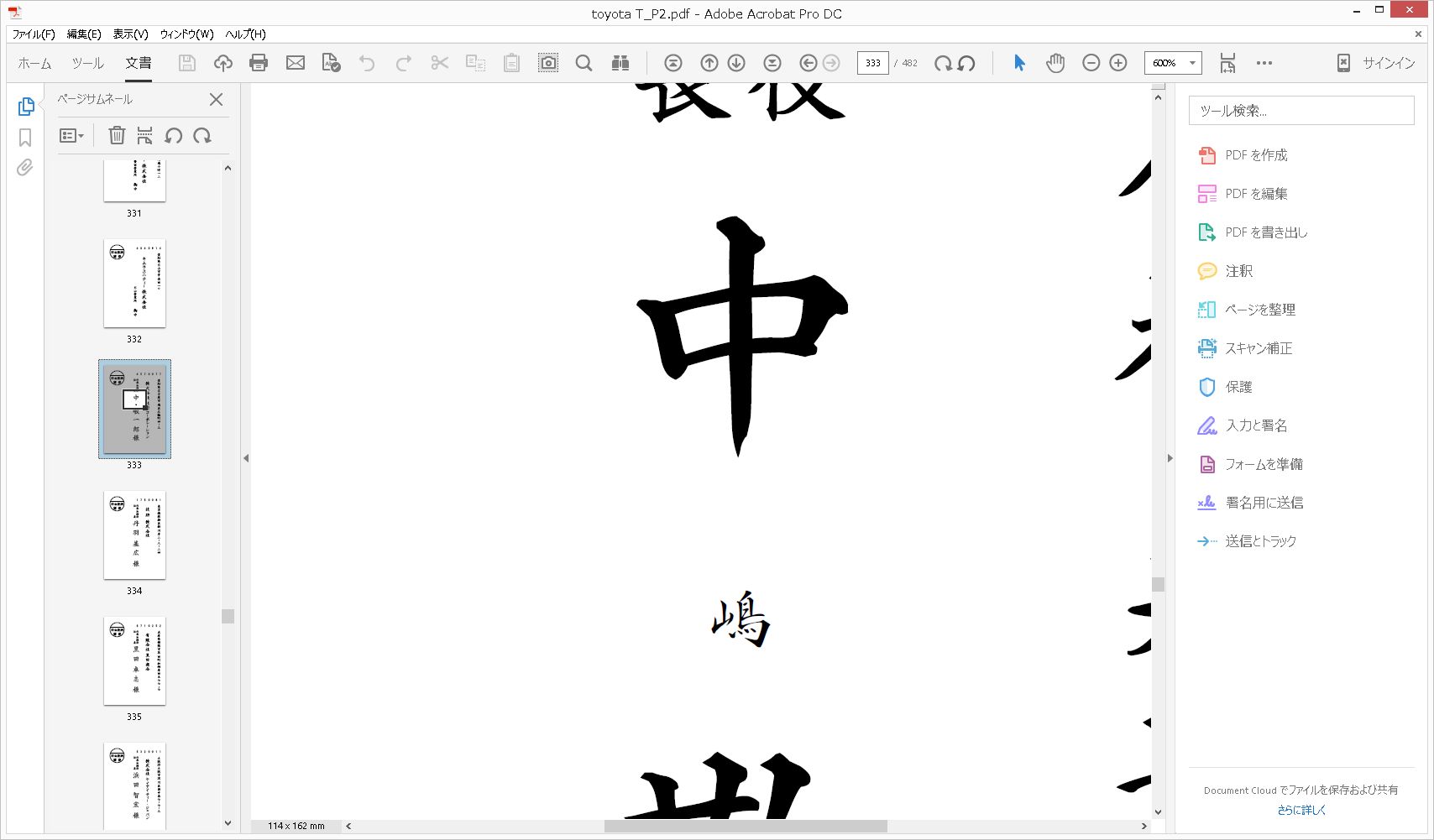Click fit page scrolling mode icon
Image resolution: width=1434 pixels, height=840 pixels.
[1227, 63]
